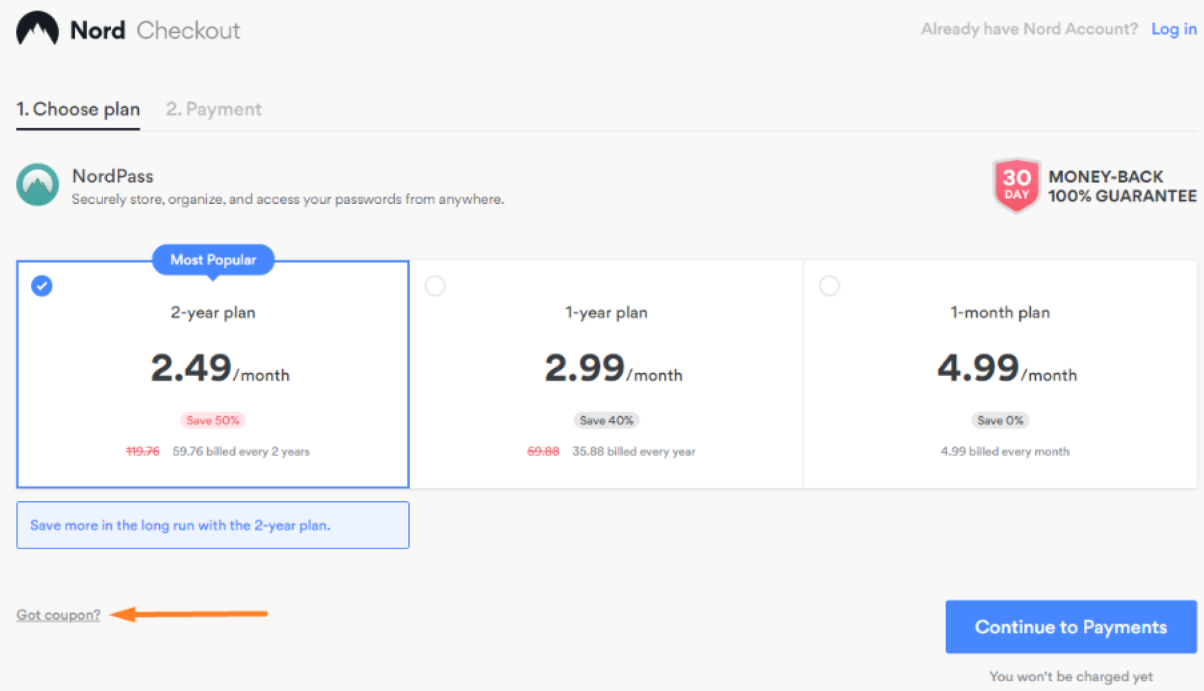Screen dimensions: 1204x691
Task: Click the 2.99/month price
Action: click(613, 369)
